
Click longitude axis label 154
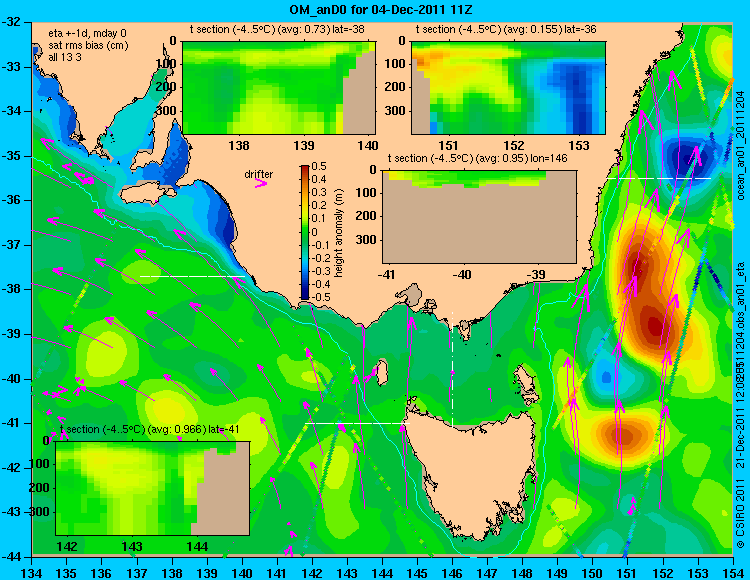(733, 572)
